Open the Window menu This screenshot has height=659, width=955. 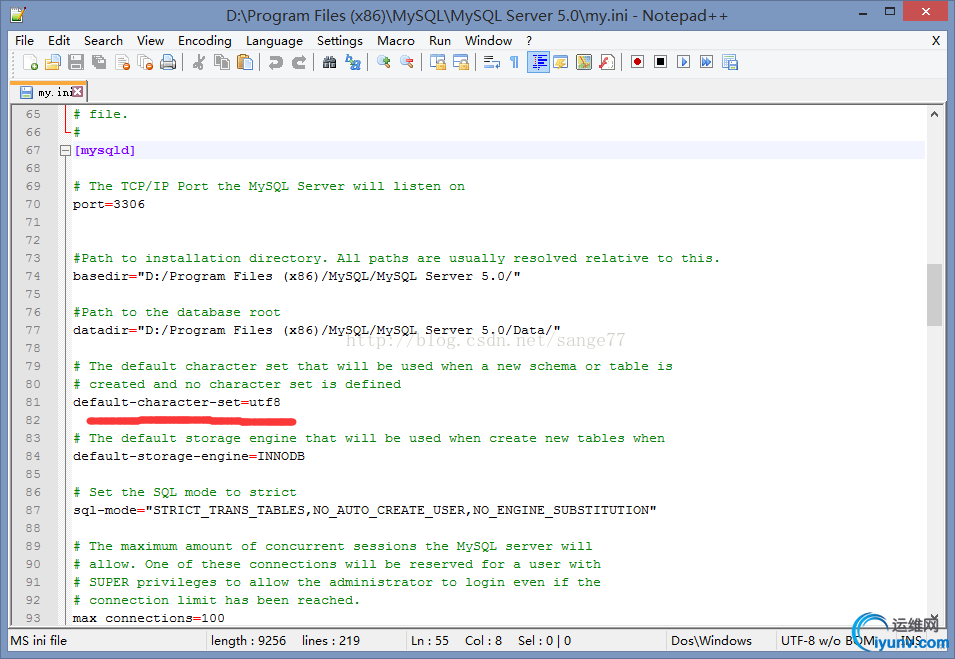pyautogui.click(x=488, y=41)
